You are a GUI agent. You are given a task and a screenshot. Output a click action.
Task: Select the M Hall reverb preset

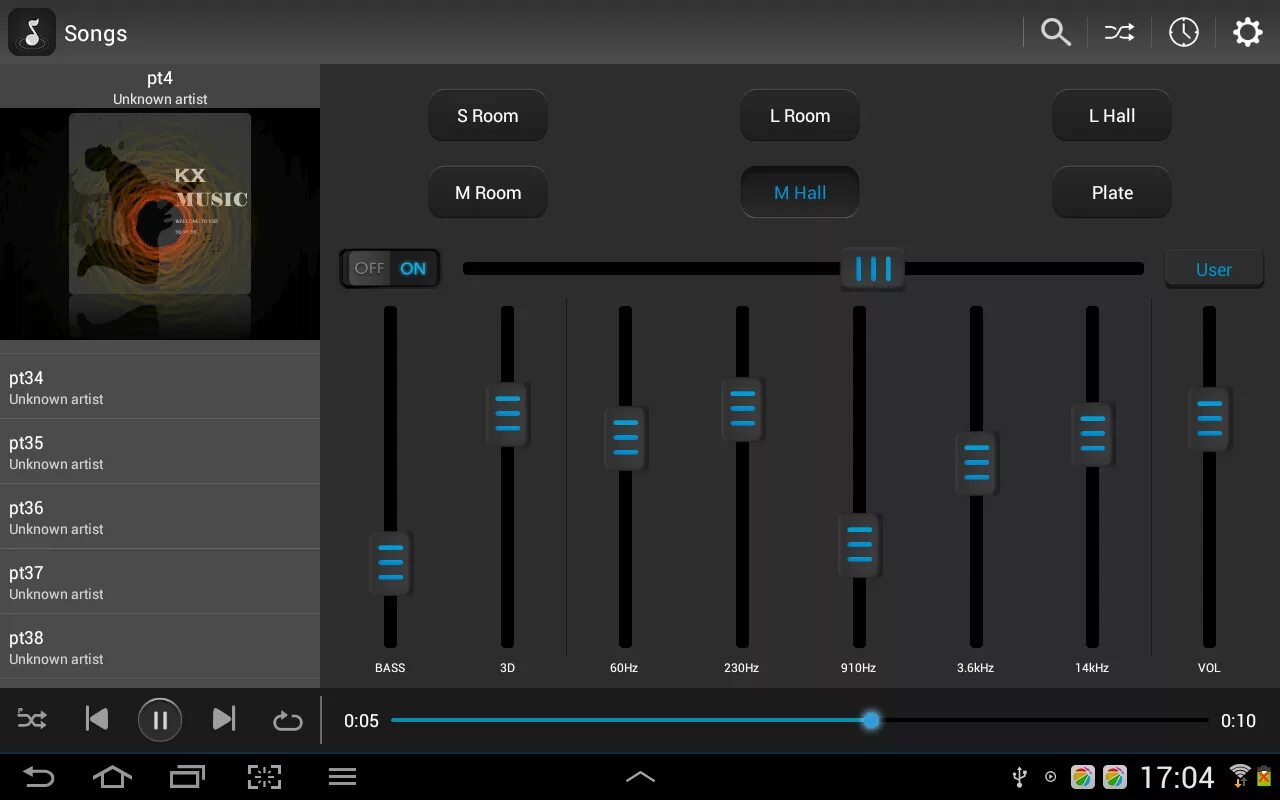(x=800, y=192)
